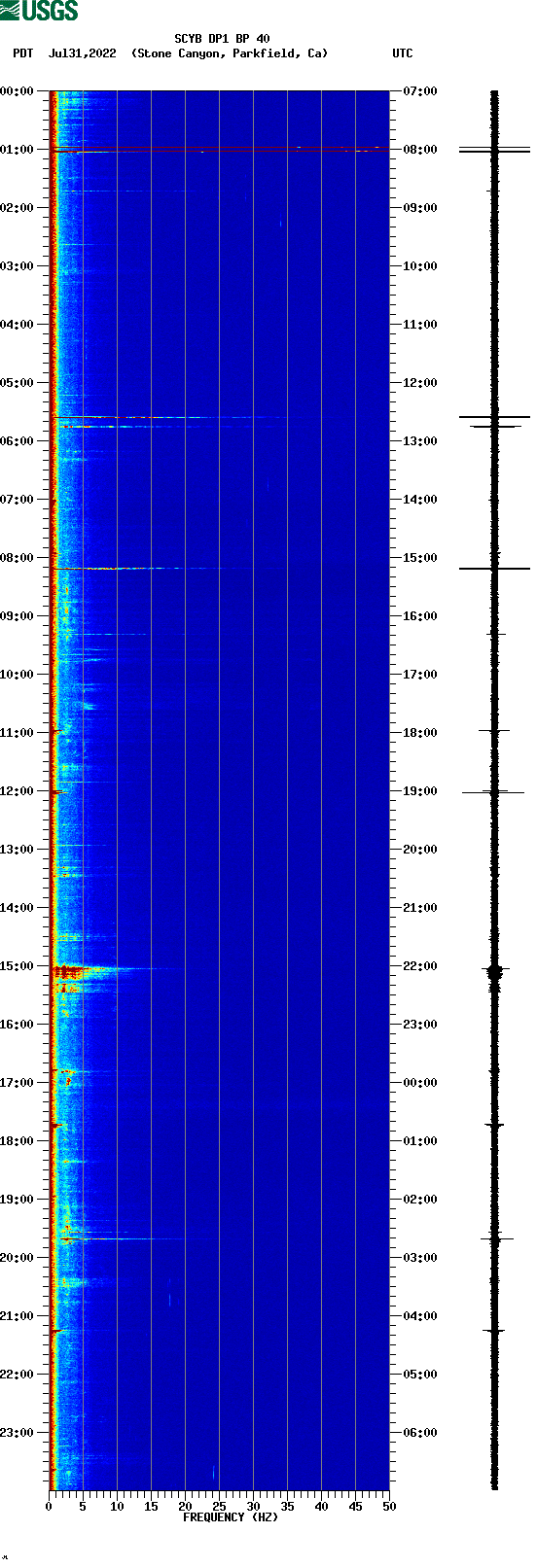This screenshot has height=1568, width=537.
Task: Click the '22:00' UTC time label
Action: coord(420,966)
